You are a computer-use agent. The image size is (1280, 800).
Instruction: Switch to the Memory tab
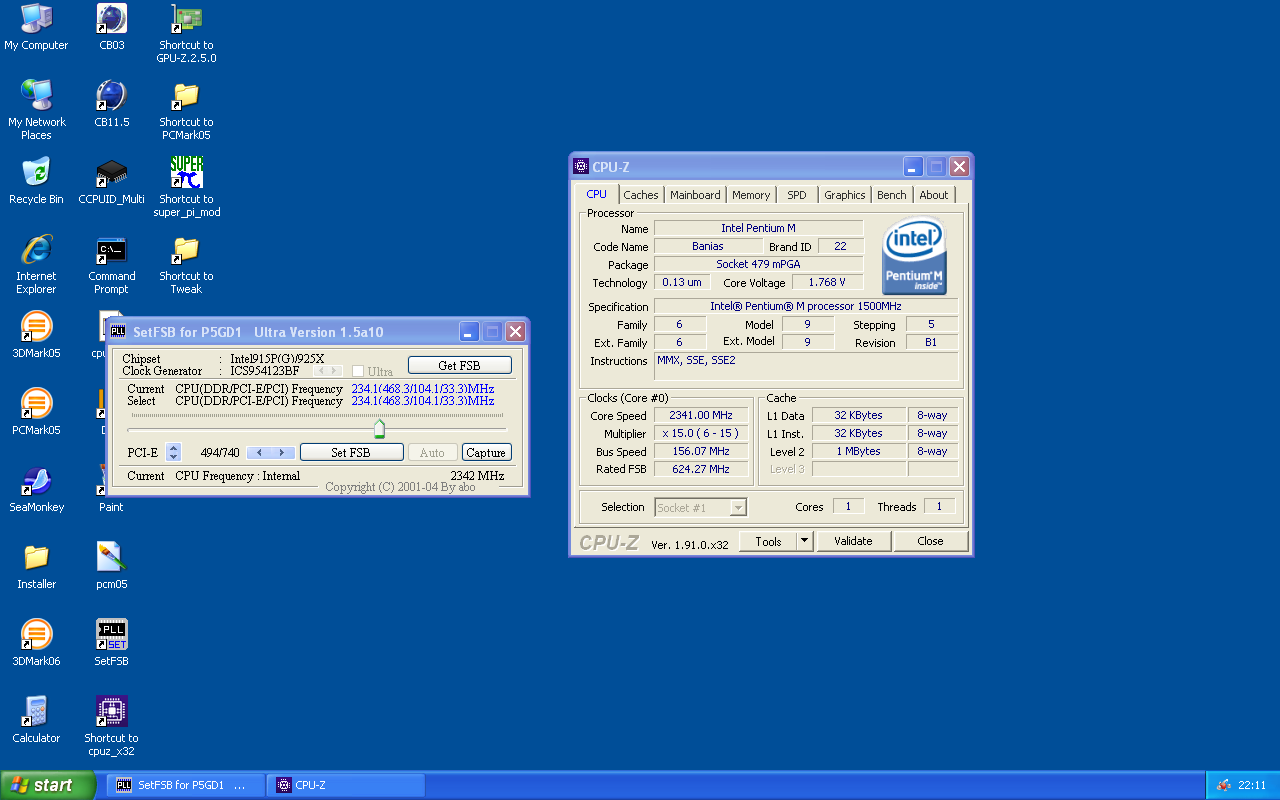pos(751,195)
